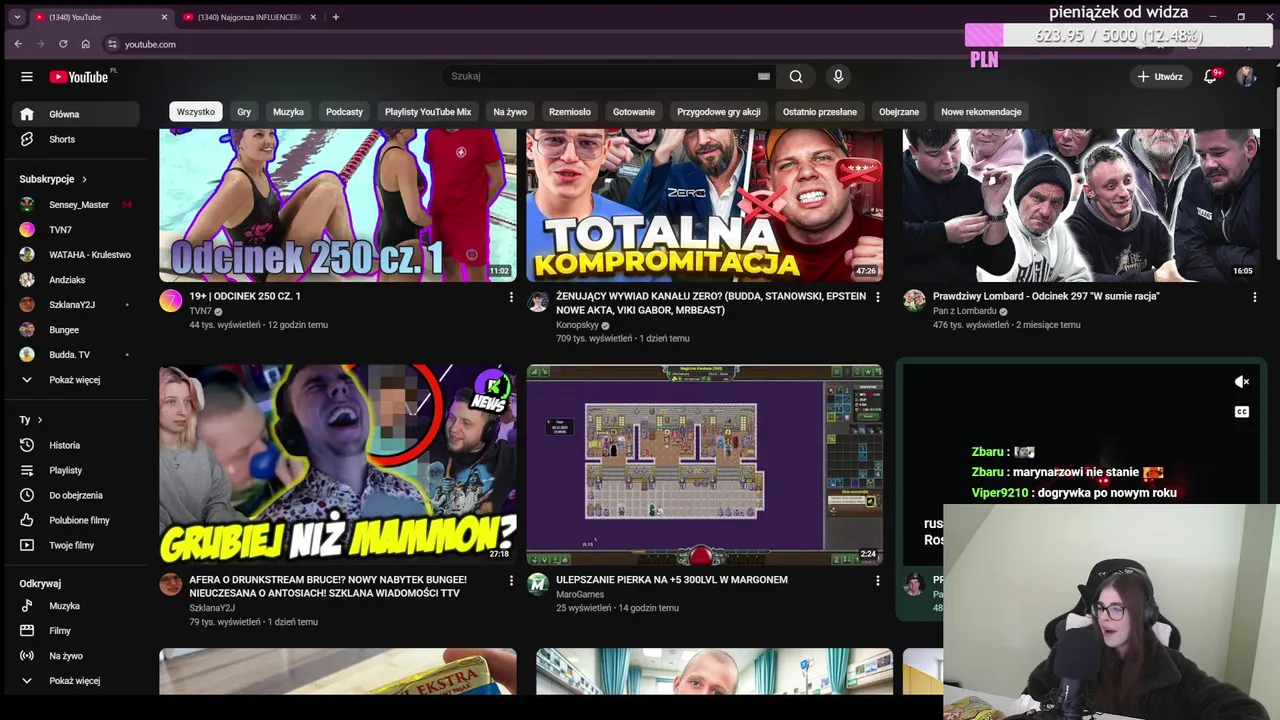Open options menu for 19+ Odcinek 250 video
1280x720 pixels.
coord(511,297)
